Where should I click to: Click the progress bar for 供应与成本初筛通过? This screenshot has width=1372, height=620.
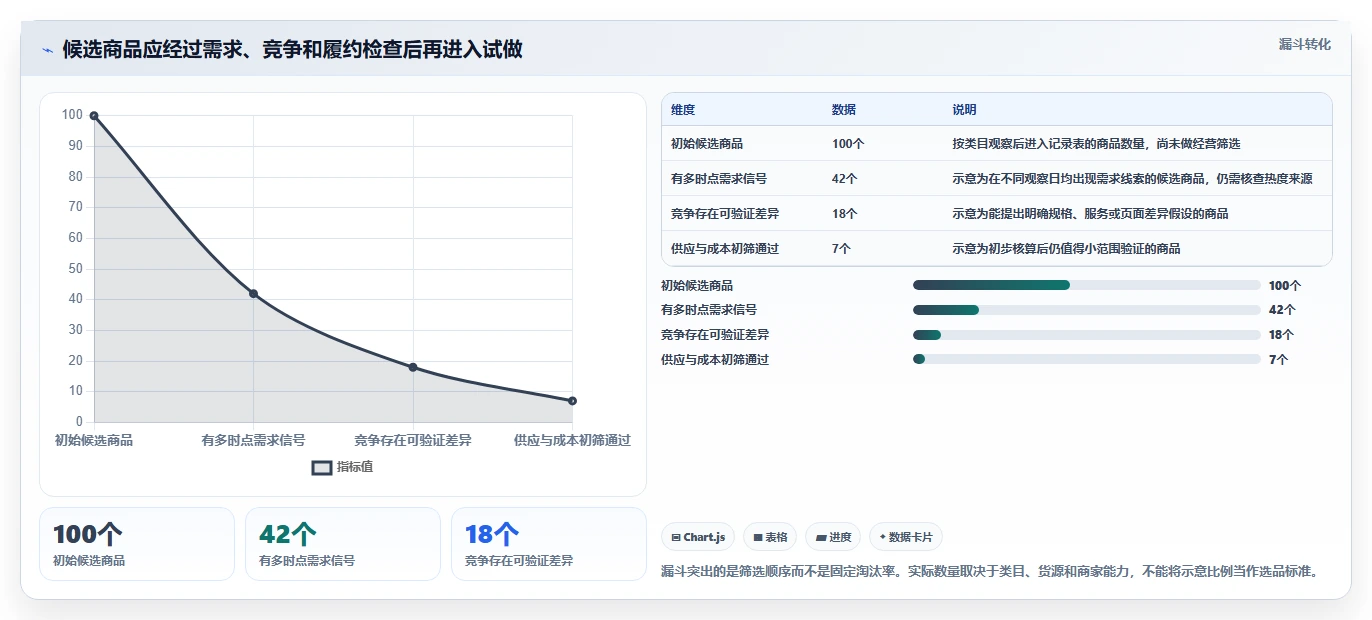click(x=1087, y=359)
